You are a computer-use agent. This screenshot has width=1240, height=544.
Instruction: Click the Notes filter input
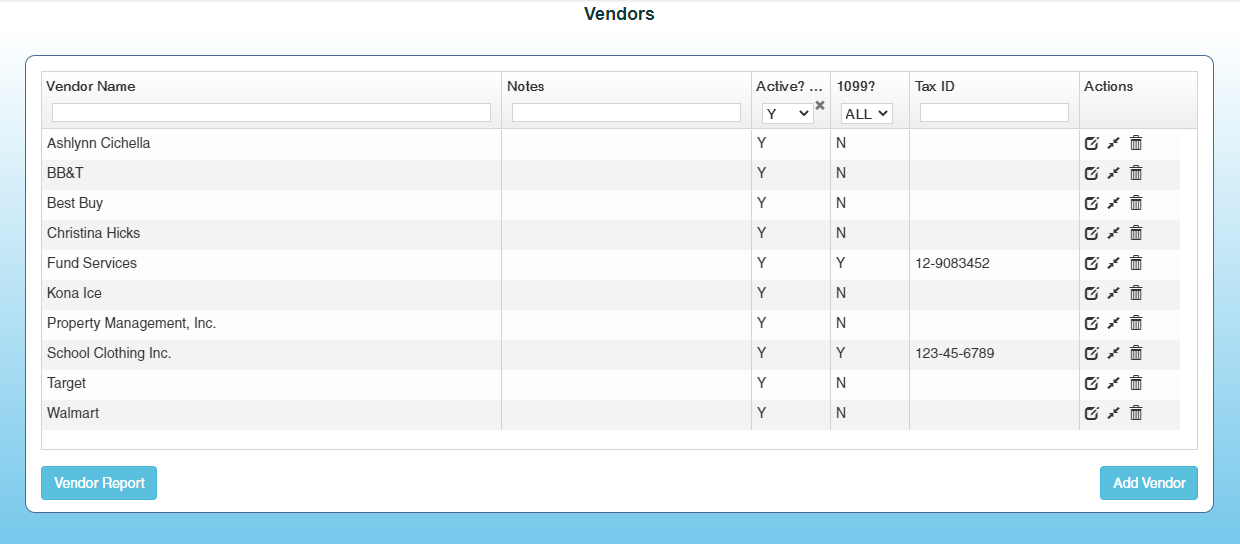[626, 113]
